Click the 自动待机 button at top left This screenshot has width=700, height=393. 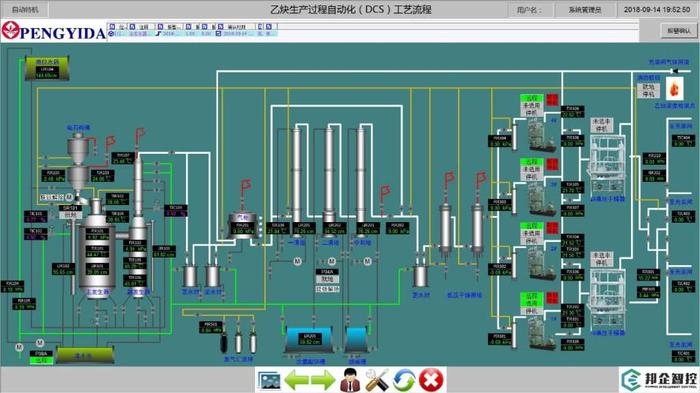25,9
